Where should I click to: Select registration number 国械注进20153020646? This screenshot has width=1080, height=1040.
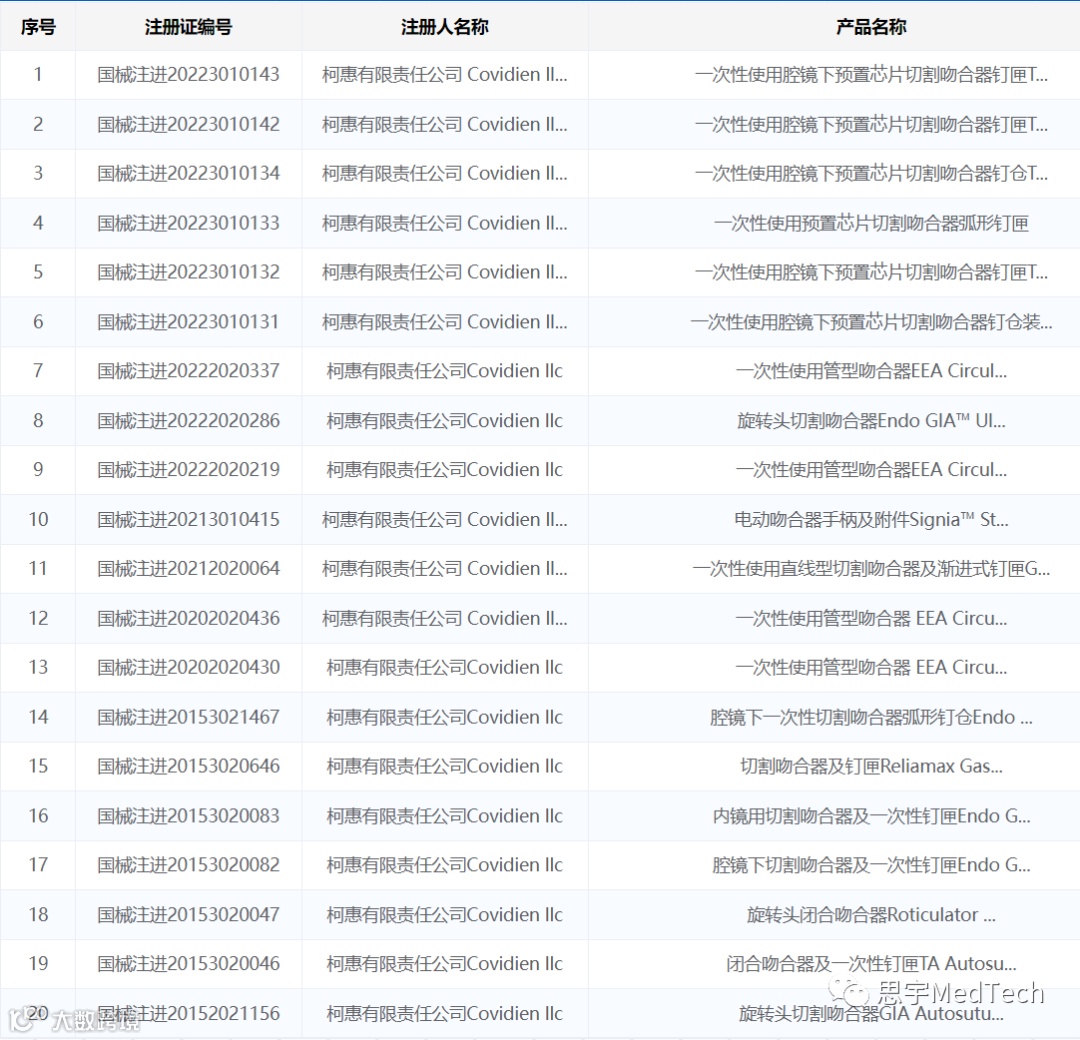(188, 766)
